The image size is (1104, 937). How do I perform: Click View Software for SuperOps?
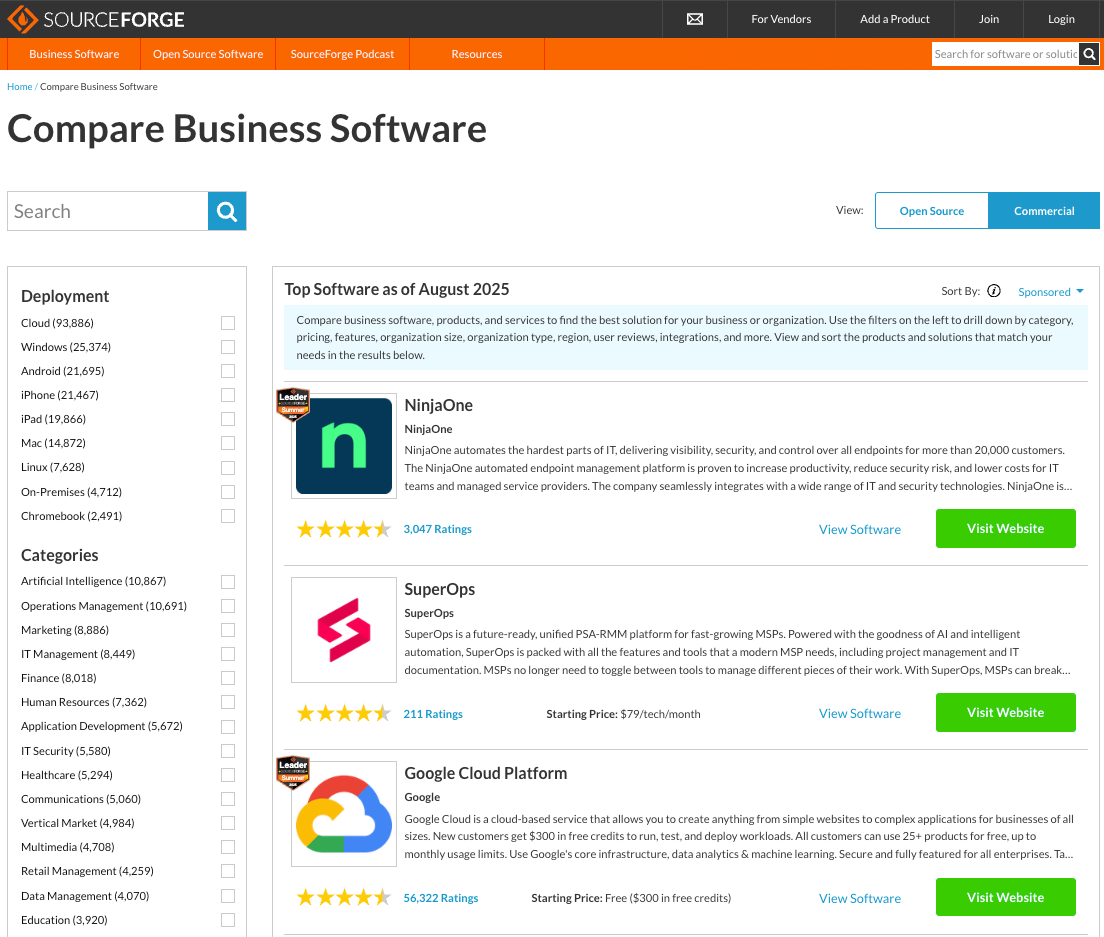[x=860, y=713]
